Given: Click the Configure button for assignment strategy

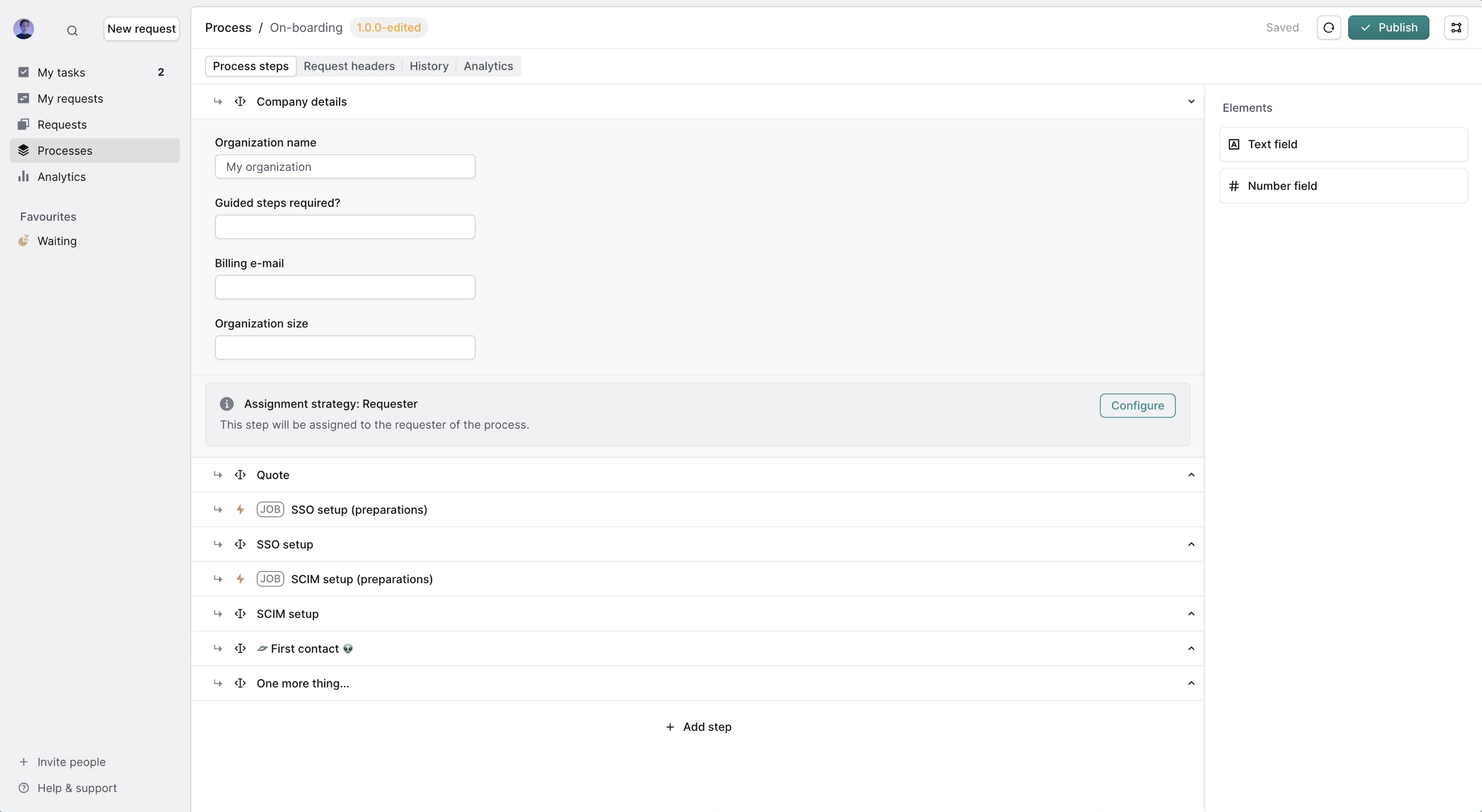Looking at the screenshot, I should click(x=1137, y=405).
